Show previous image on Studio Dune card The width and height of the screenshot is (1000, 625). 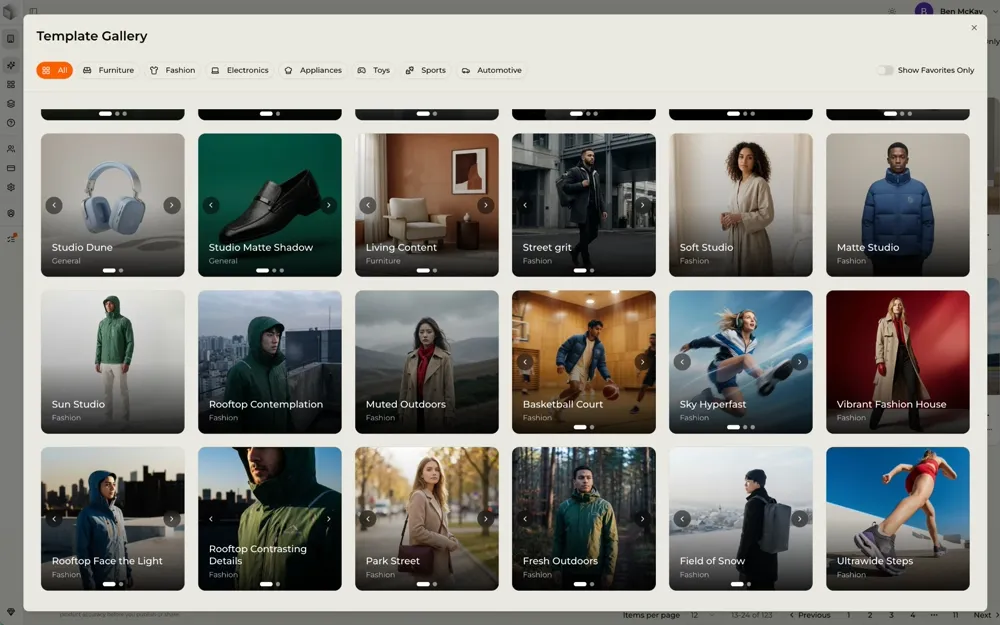(x=54, y=205)
